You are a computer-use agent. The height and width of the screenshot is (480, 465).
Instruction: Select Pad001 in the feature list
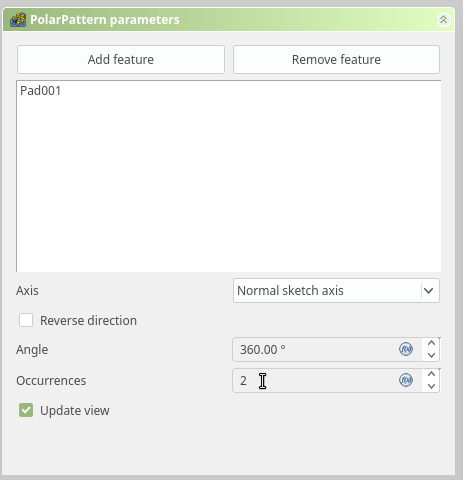tap(41, 91)
